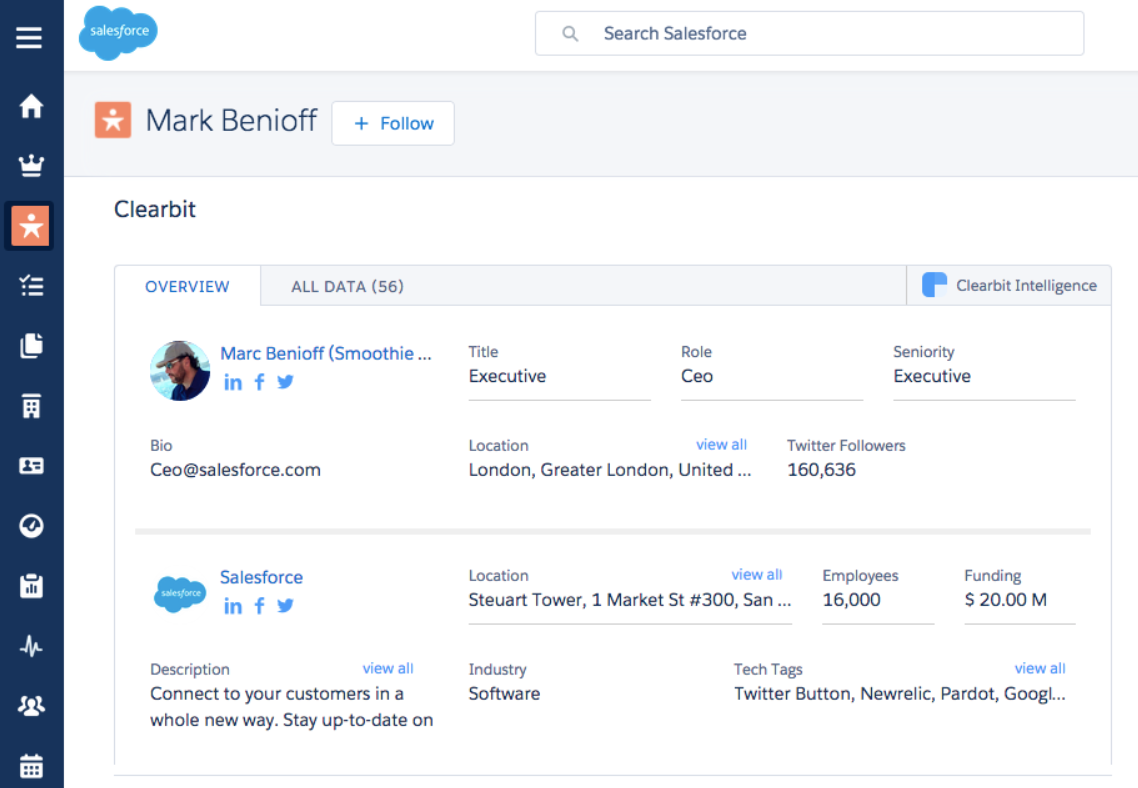Click the Title value Executive
This screenshot has height=788, width=1138.
[507, 376]
